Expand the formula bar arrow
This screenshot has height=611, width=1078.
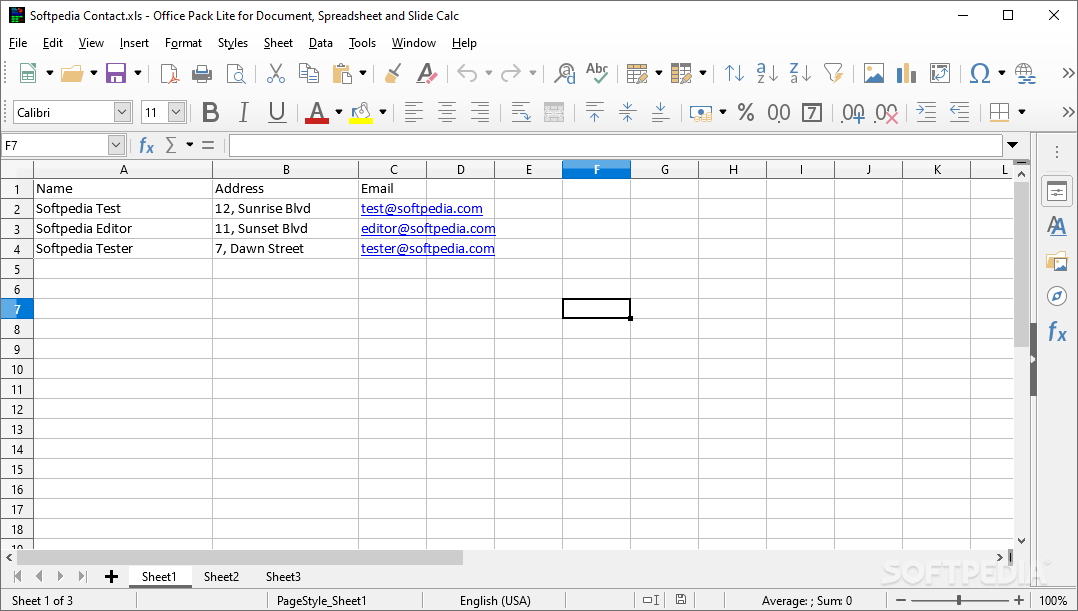(1013, 145)
